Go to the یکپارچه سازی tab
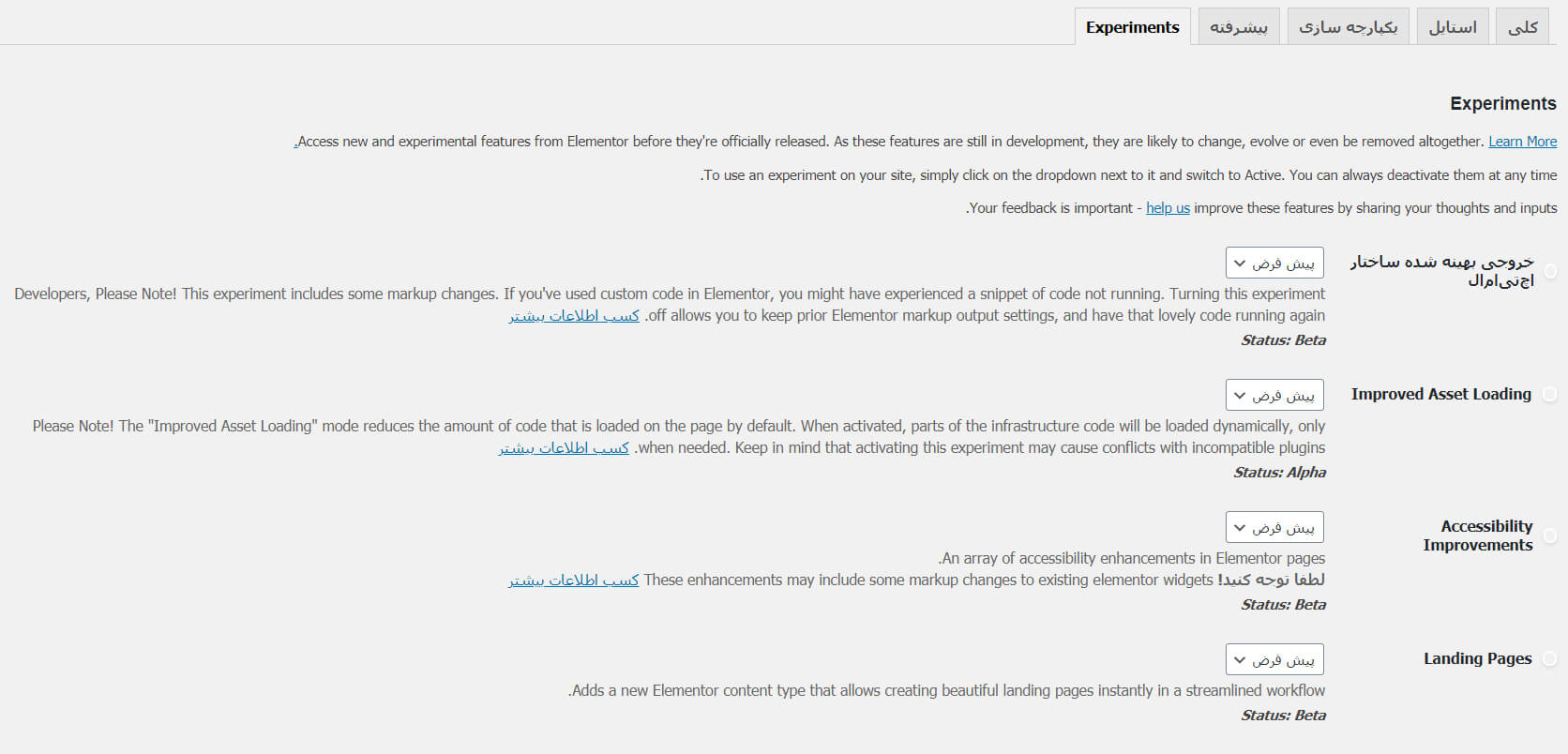 (1348, 27)
